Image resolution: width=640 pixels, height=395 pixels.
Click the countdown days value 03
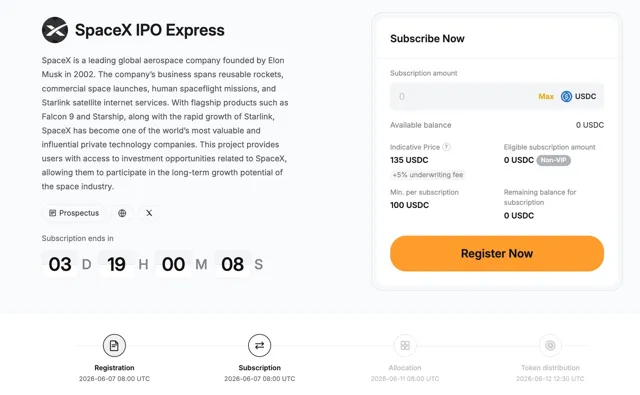pyautogui.click(x=60, y=264)
